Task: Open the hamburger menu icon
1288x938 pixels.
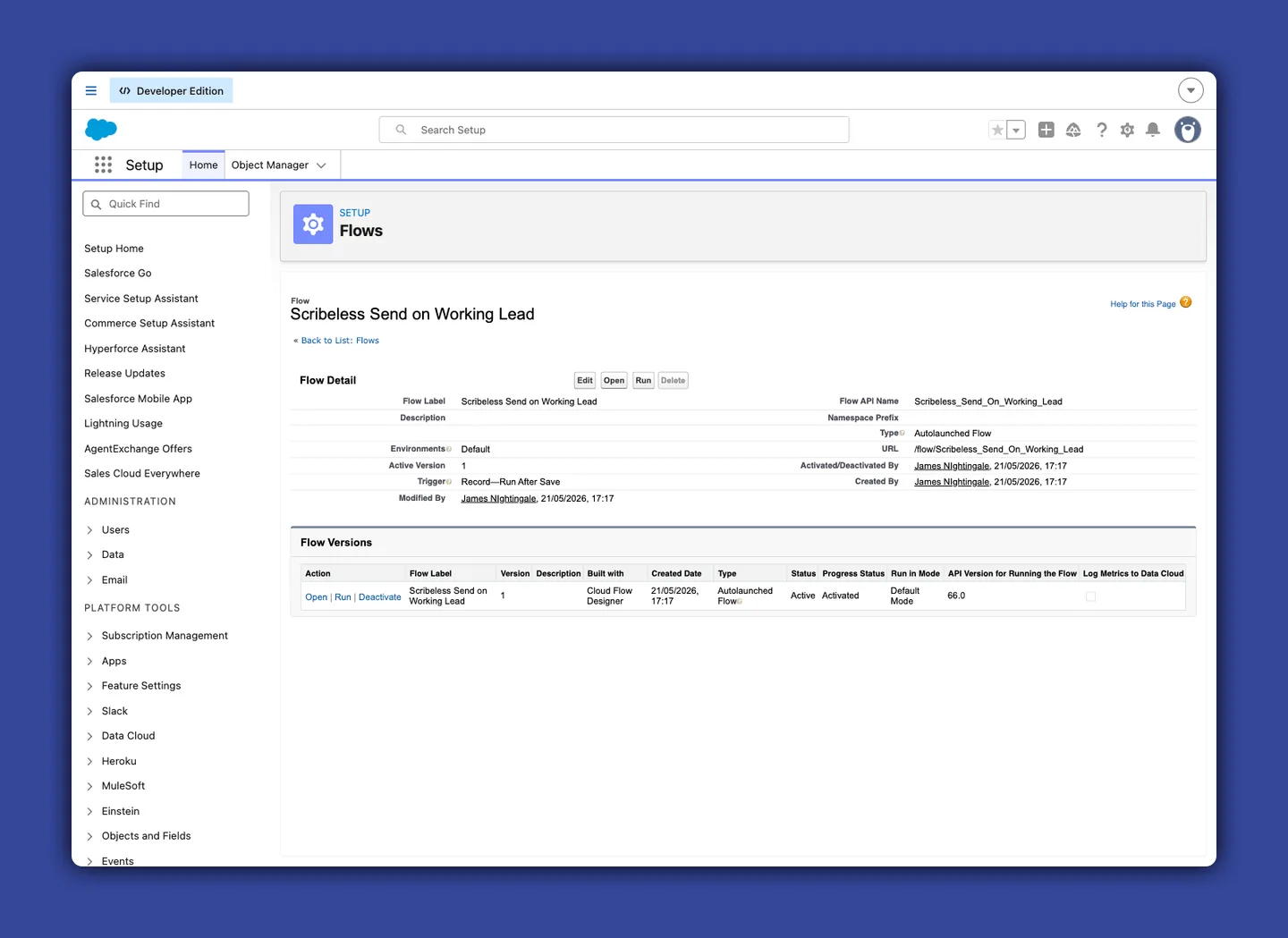Action: pos(90,90)
